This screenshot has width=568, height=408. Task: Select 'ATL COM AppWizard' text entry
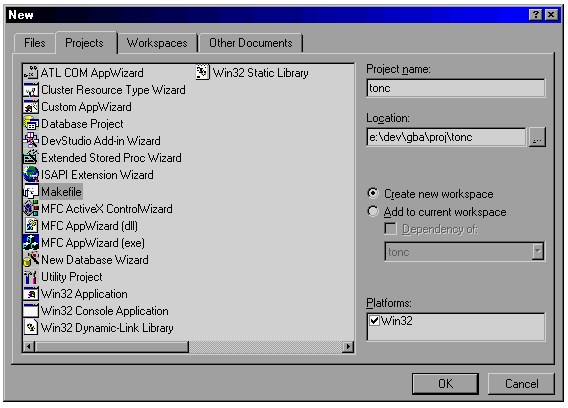point(92,73)
